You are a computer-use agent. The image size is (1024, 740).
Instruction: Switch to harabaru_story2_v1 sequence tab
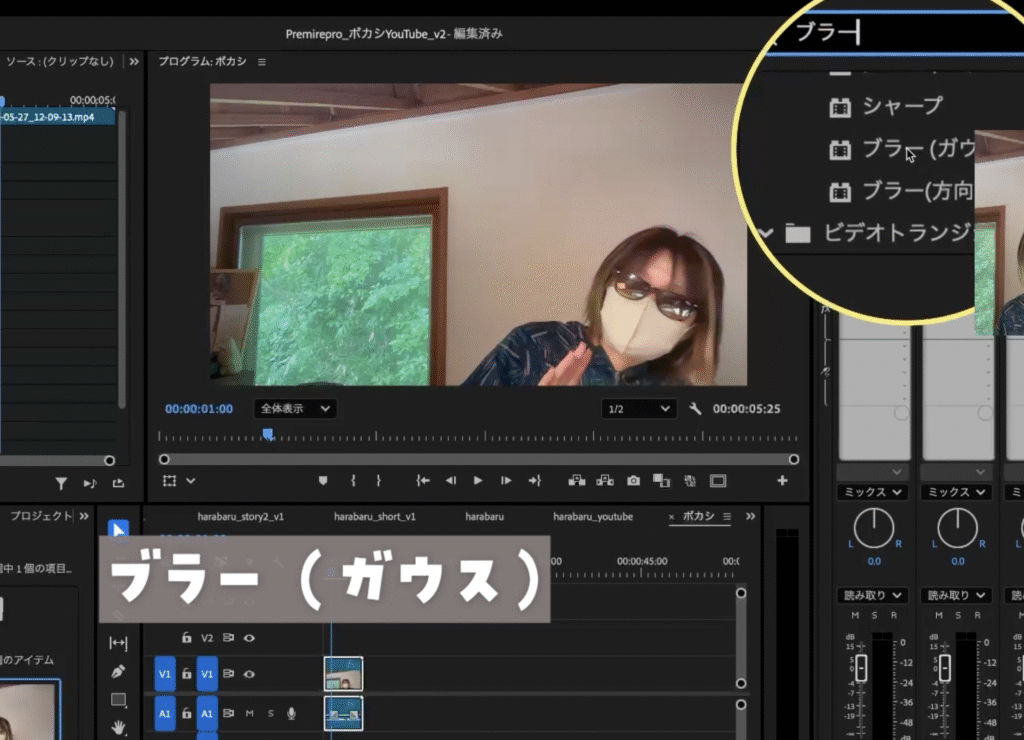tap(240, 517)
